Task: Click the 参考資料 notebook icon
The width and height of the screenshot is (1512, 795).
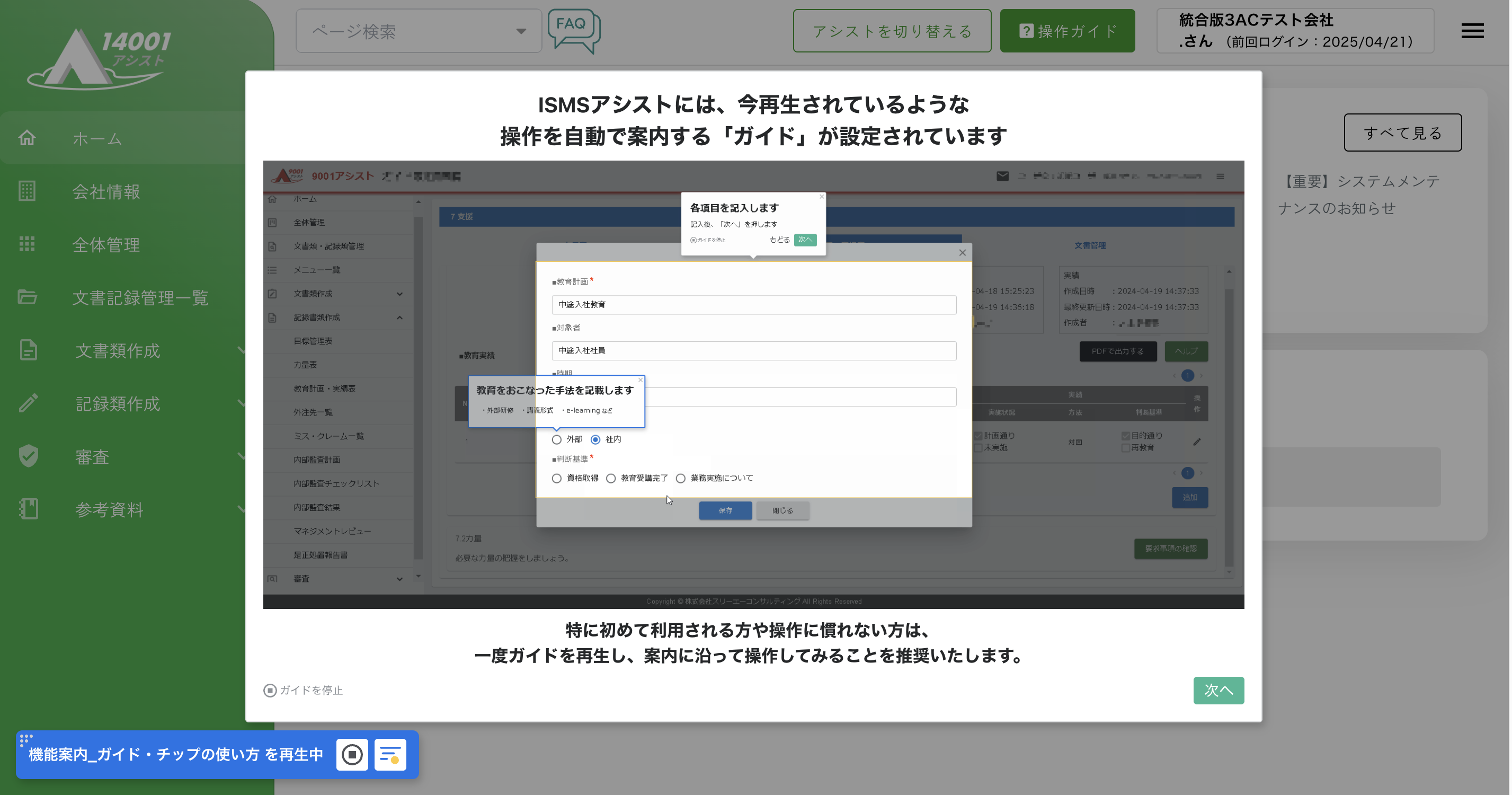Action: point(28,509)
